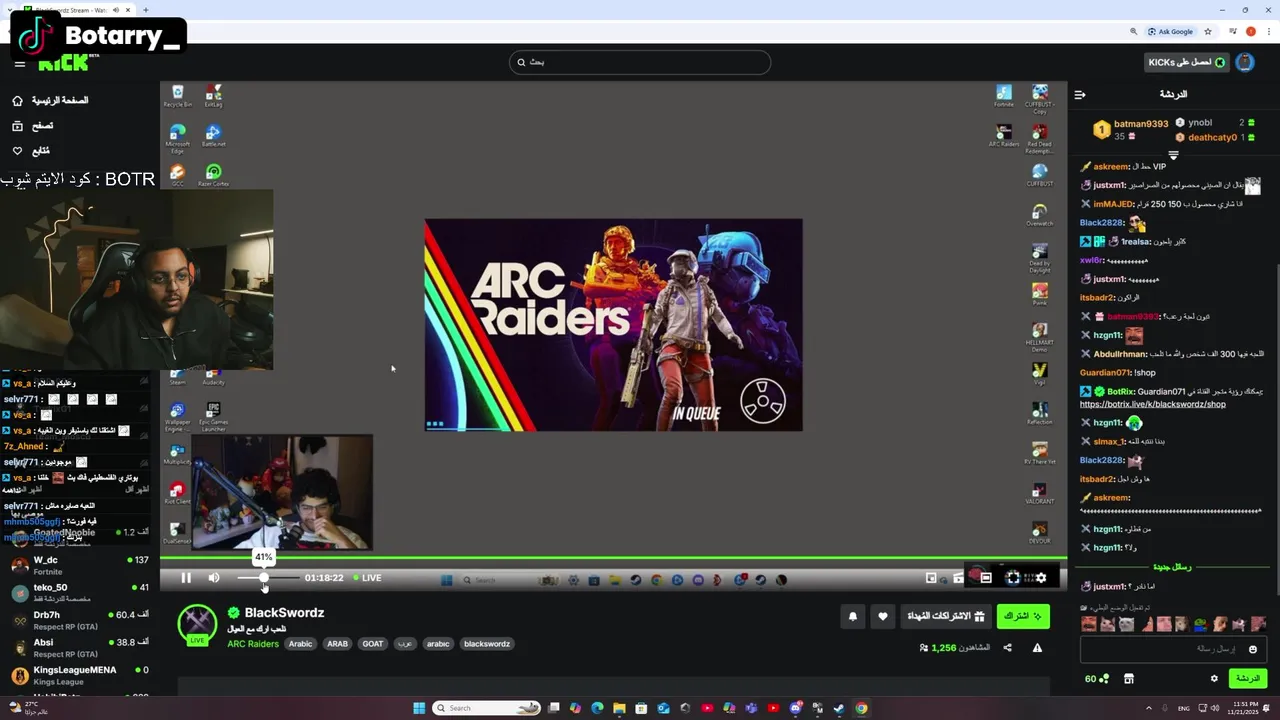
Task: Click the BlackSwordz channel avatar
Action: (197, 624)
